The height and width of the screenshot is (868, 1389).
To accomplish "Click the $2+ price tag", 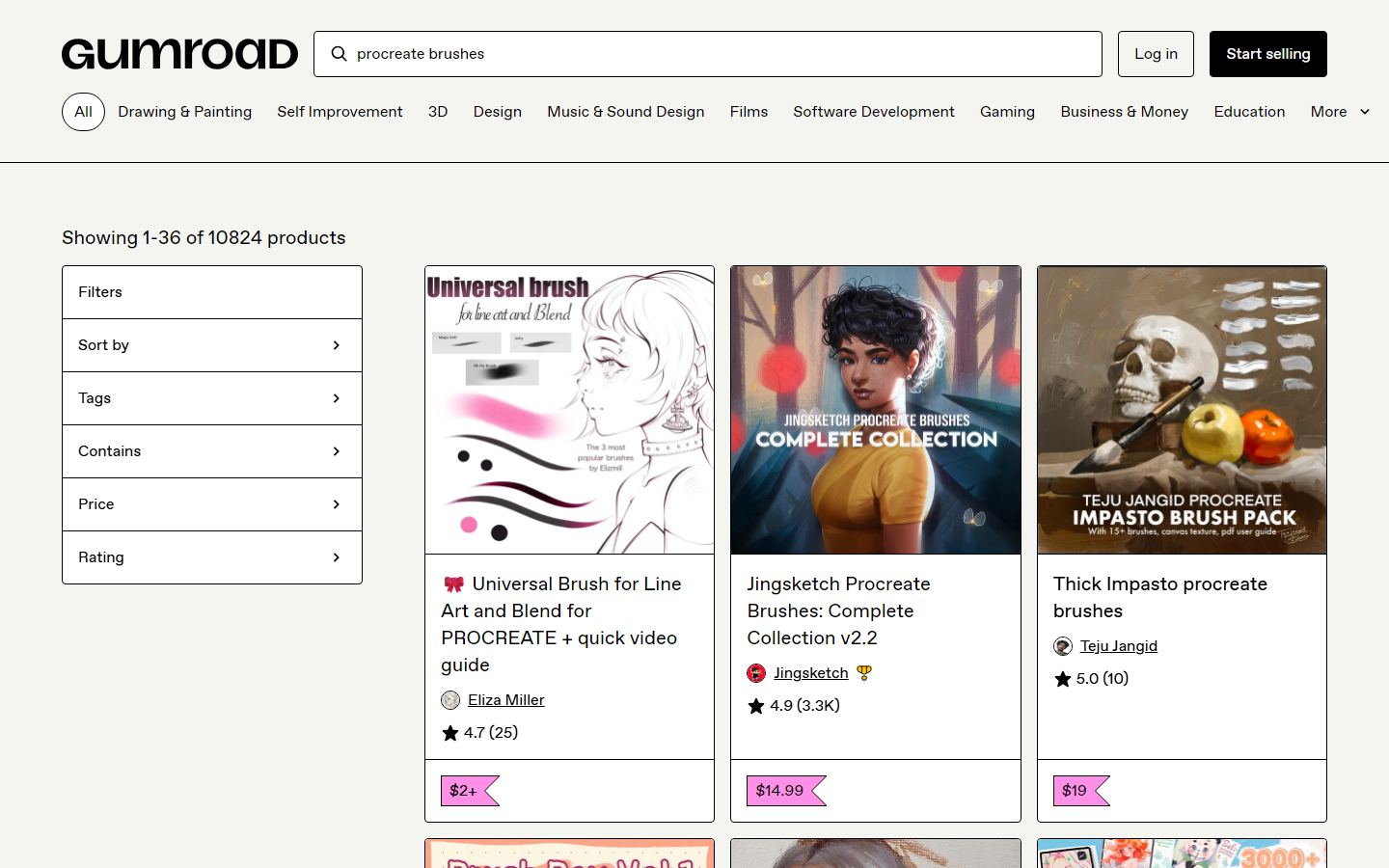I will pos(470,791).
